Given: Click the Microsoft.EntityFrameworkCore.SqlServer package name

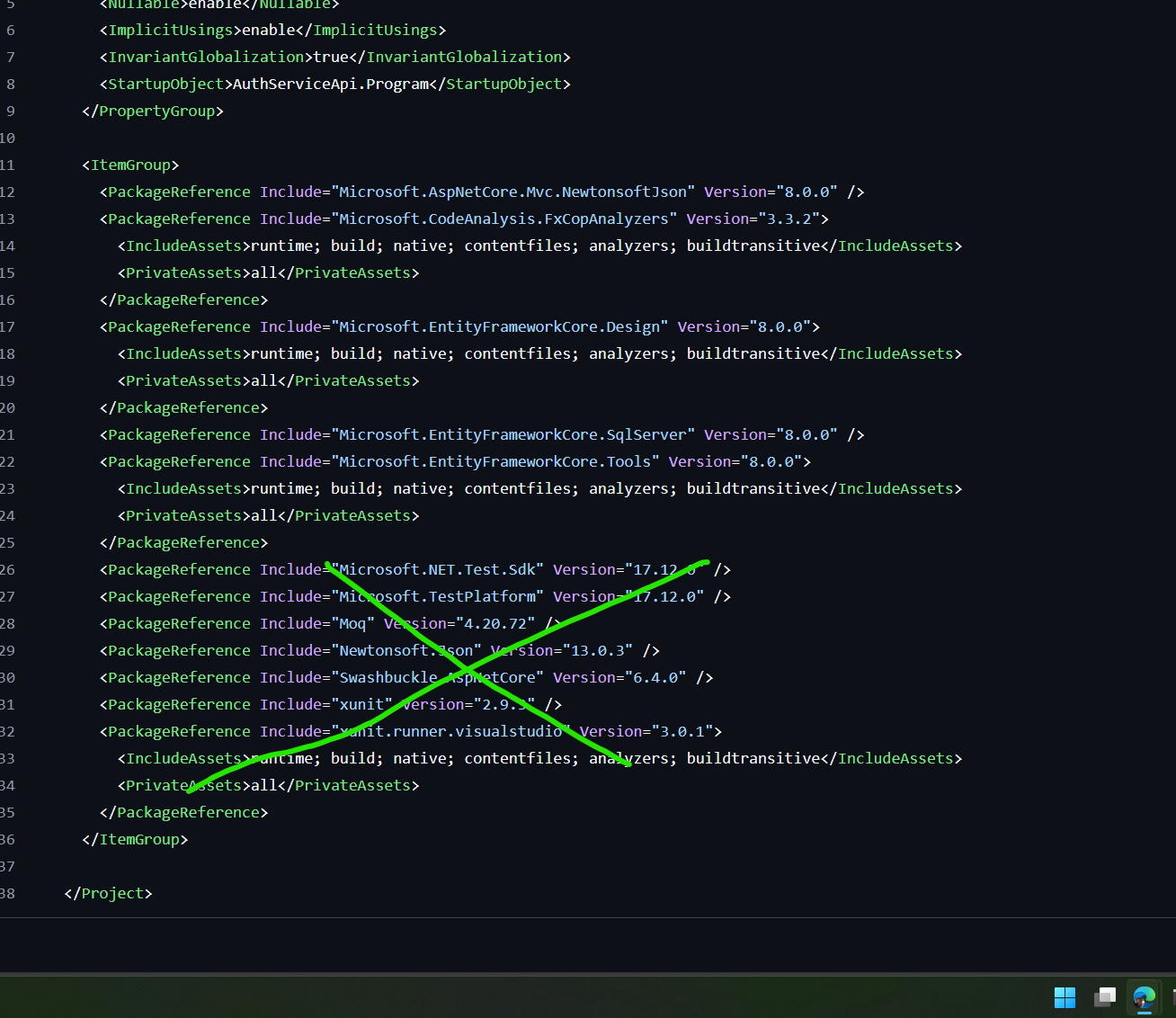Looking at the screenshot, I should pos(513,434).
